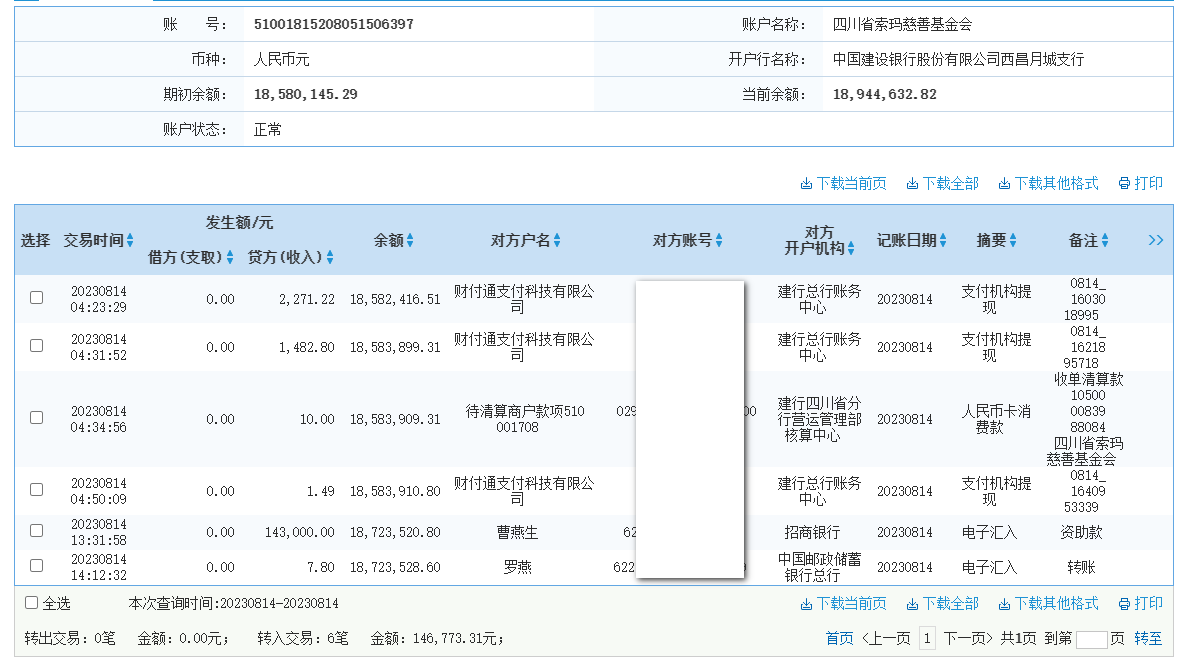Click top 下载当前页 download link
The image size is (1178, 659).
843,183
